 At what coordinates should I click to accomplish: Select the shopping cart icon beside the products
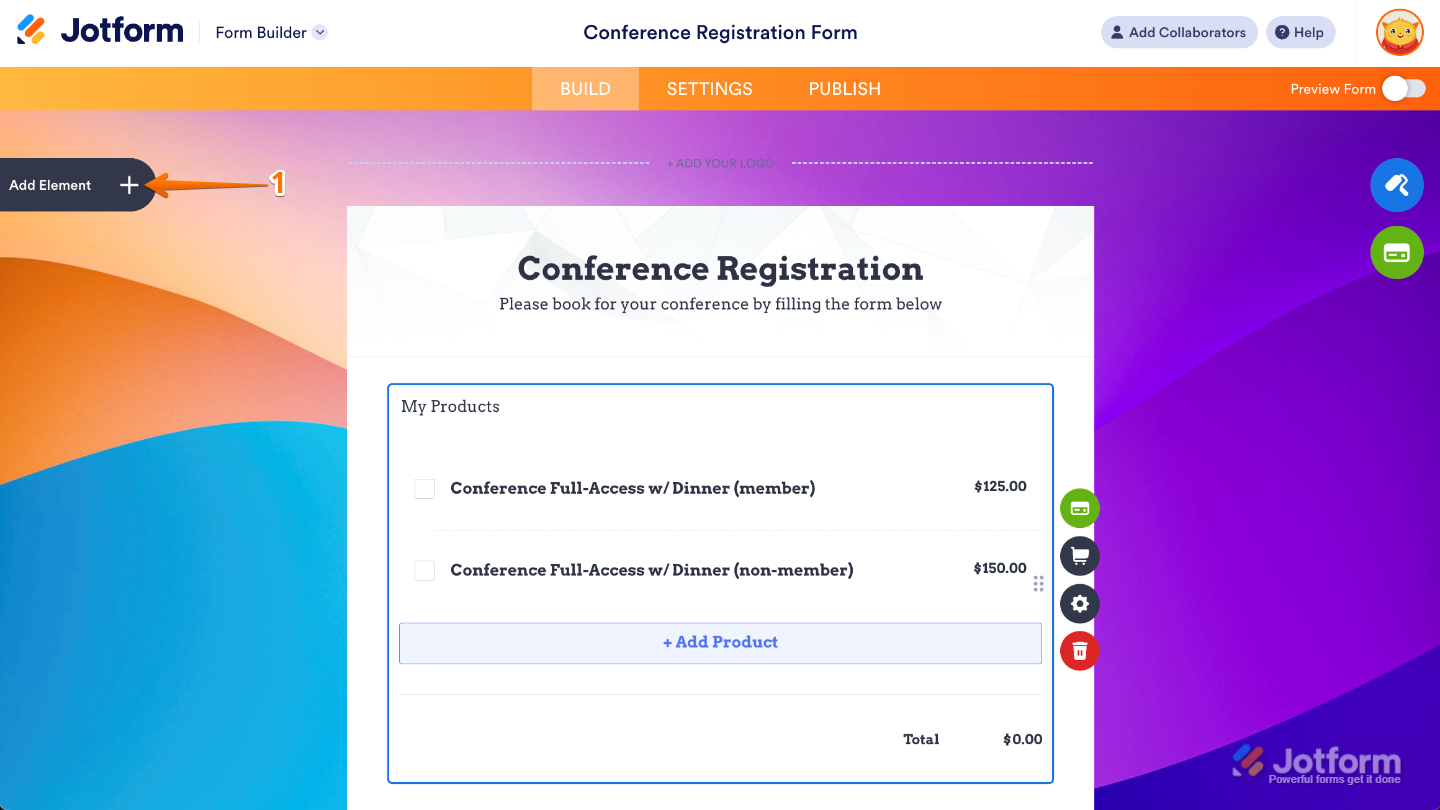(1079, 555)
